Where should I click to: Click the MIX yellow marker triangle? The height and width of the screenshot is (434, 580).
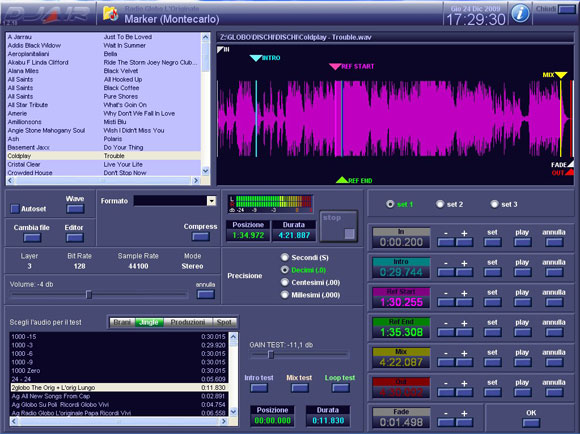pyautogui.click(x=561, y=75)
